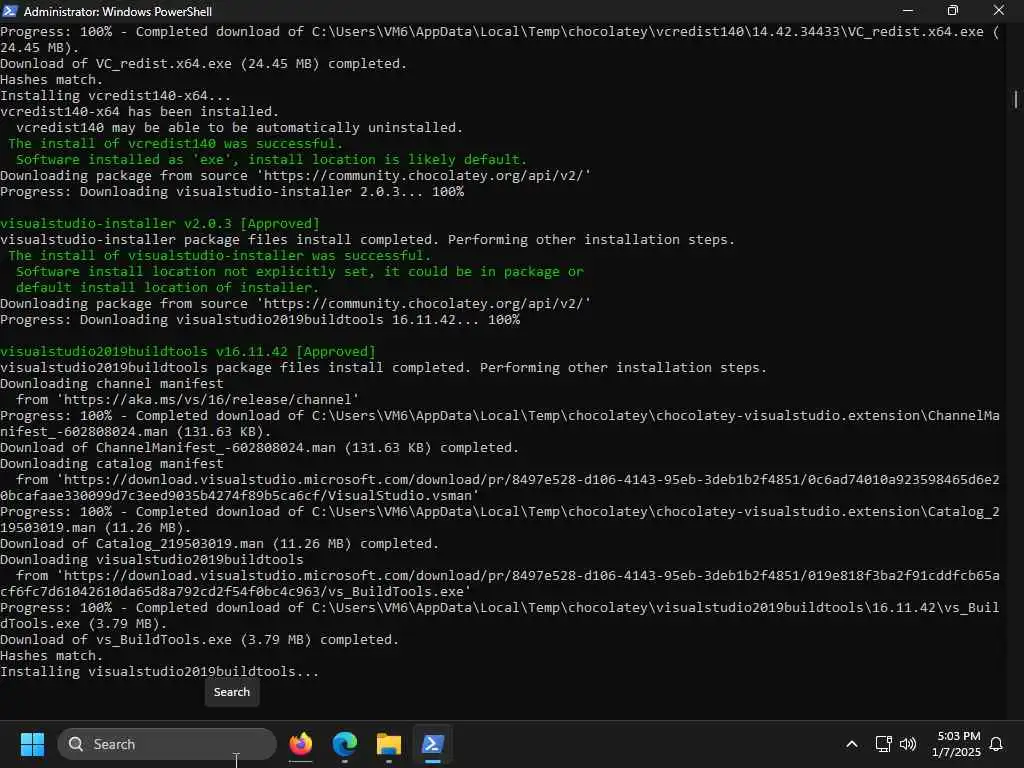The height and width of the screenshot is (768, 1024).
Task: Click 'Download of ChannelManifest_-602808024.man' completed line
Action: [x=259, y=447]
